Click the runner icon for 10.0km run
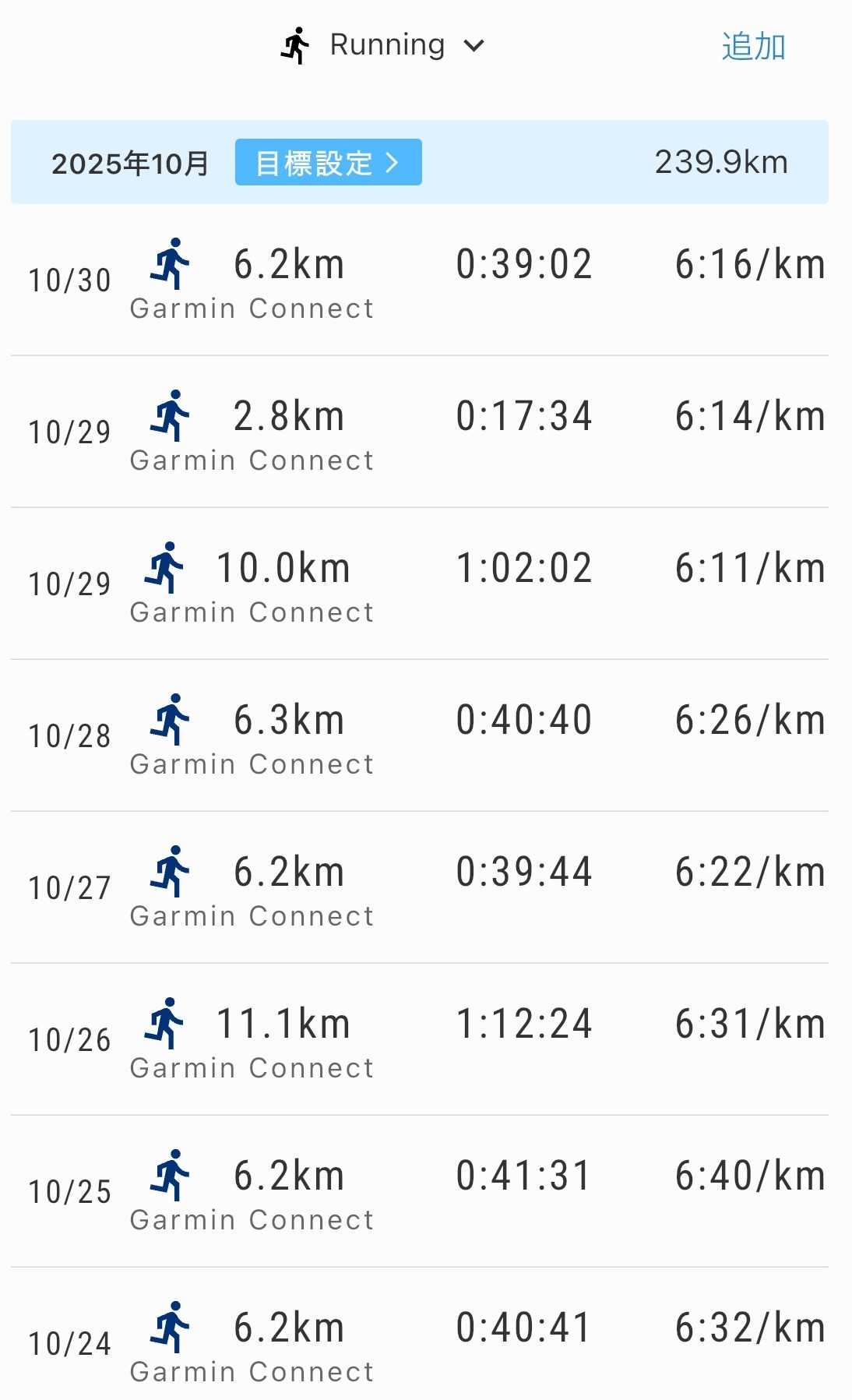 click(x=164, y=567)
